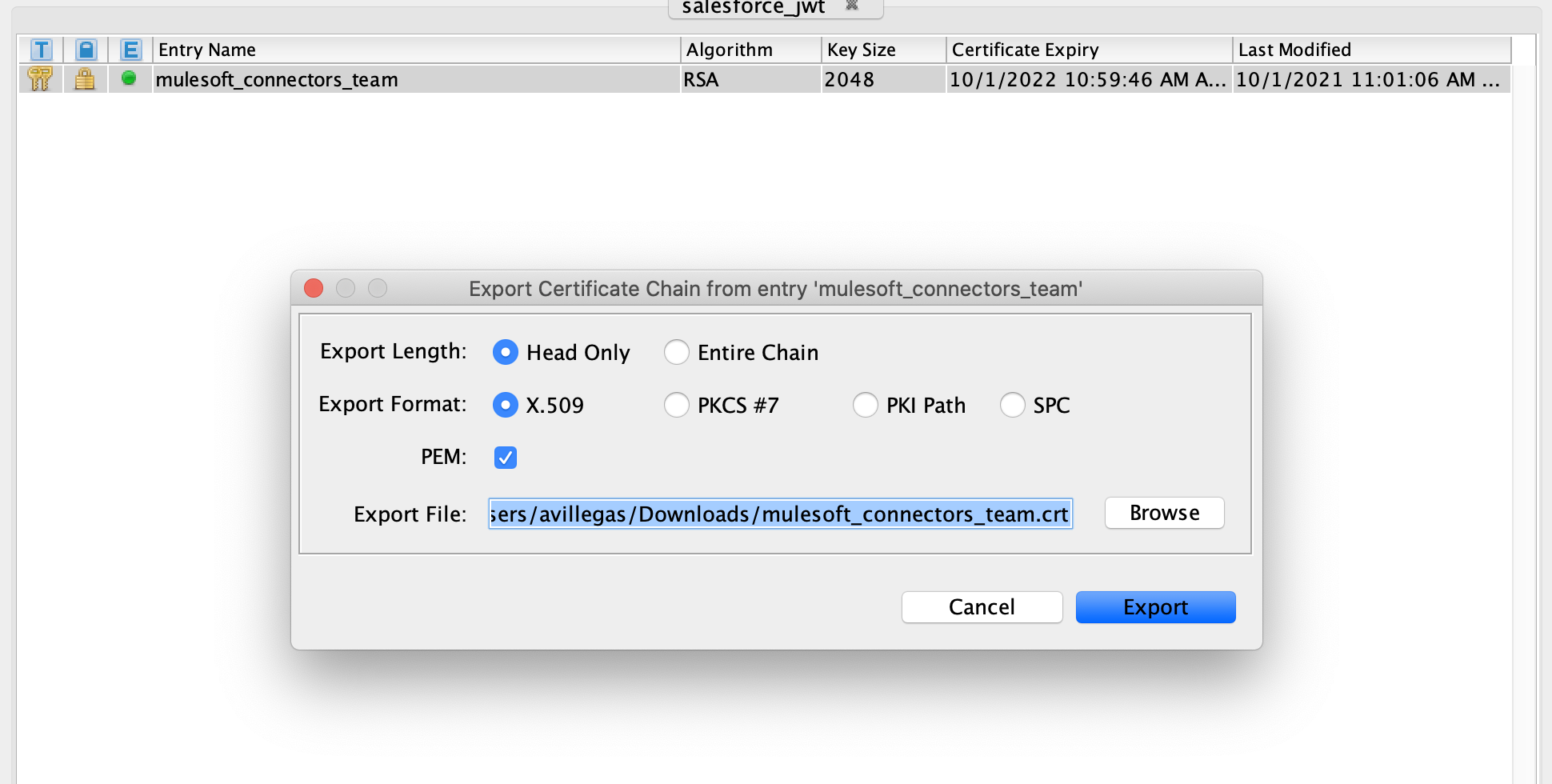
Task: Click the entry type 'T' column header icon
Action: coord(41,50)
